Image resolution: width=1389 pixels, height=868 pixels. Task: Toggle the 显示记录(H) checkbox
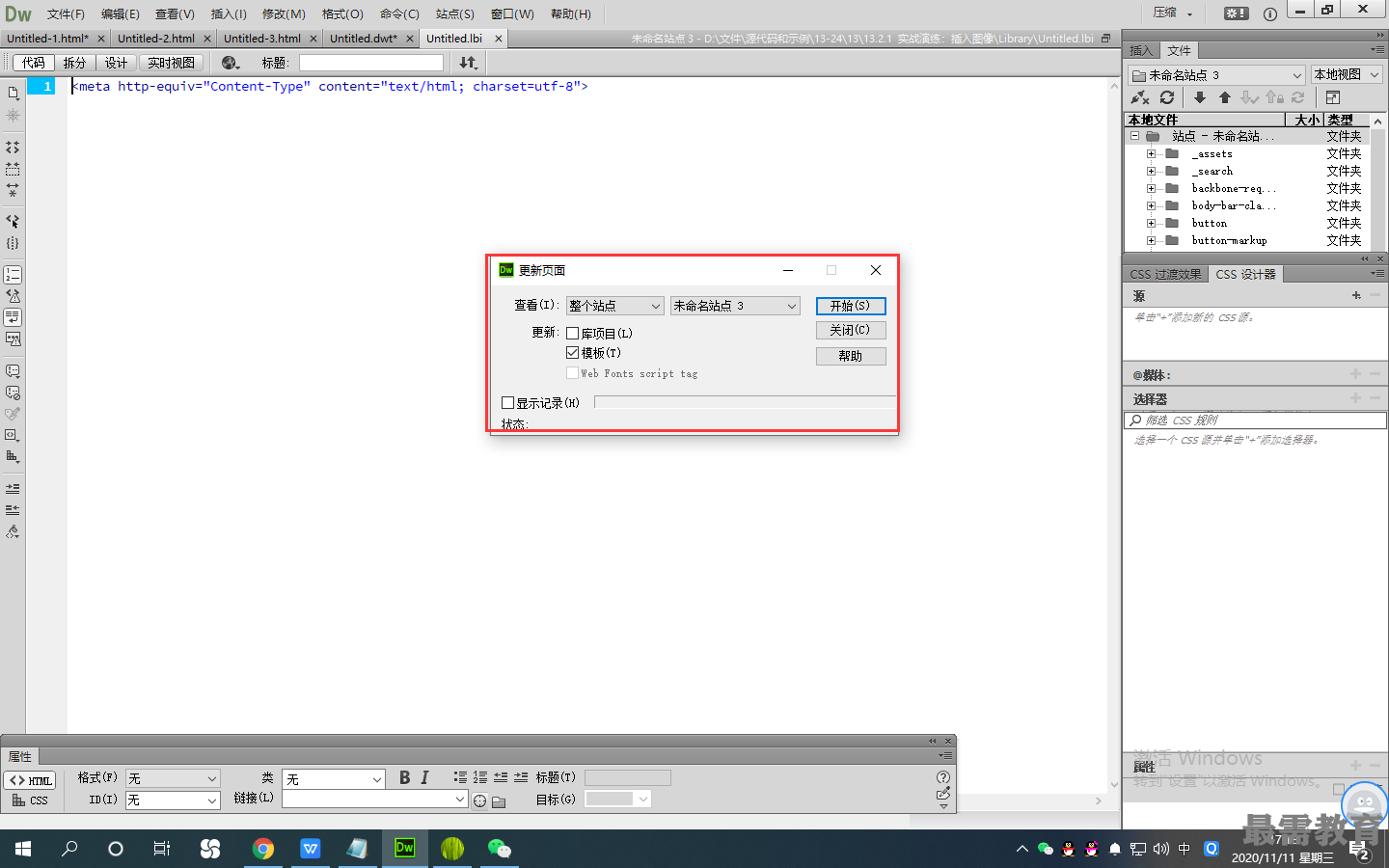coord(508,403)
